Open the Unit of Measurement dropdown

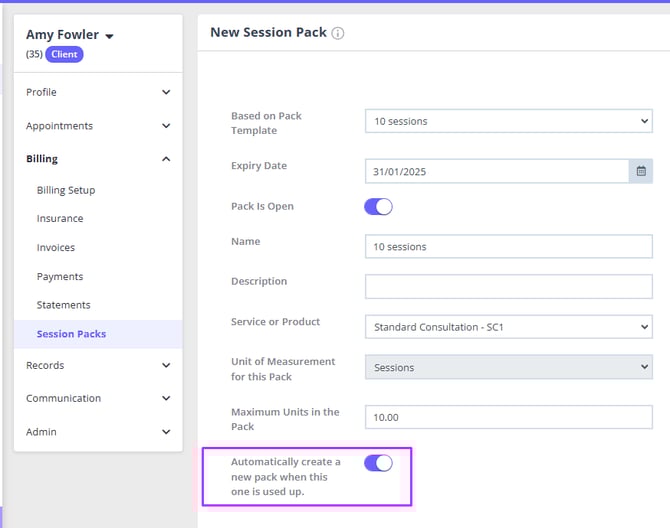pos(508,367)
